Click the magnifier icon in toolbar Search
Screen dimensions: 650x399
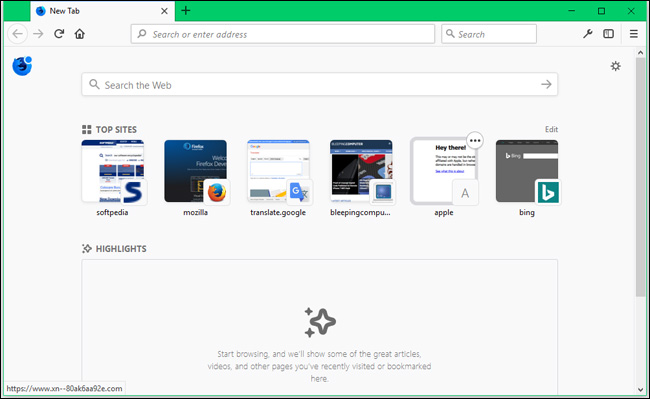[450, 34]
